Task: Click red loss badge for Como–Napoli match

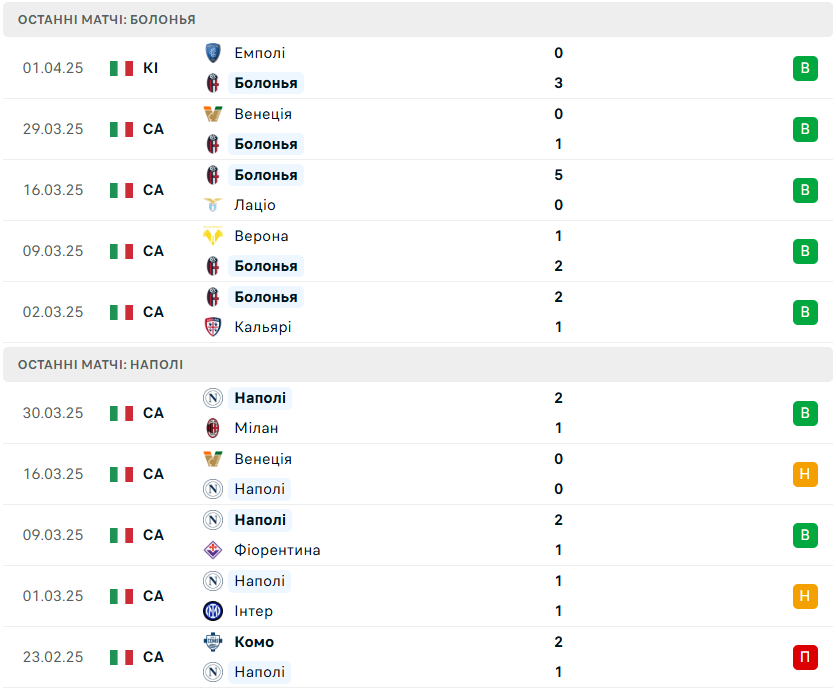Action: (x=805, y=657)
